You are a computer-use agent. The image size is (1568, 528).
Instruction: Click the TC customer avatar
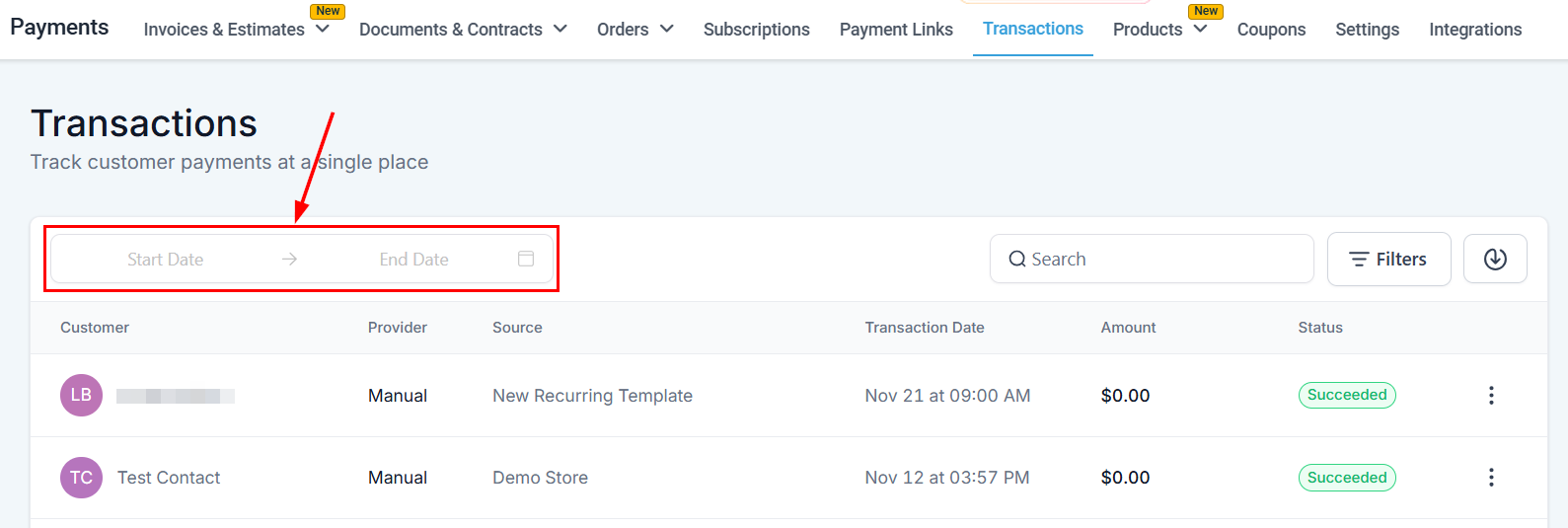pos(81,478)
